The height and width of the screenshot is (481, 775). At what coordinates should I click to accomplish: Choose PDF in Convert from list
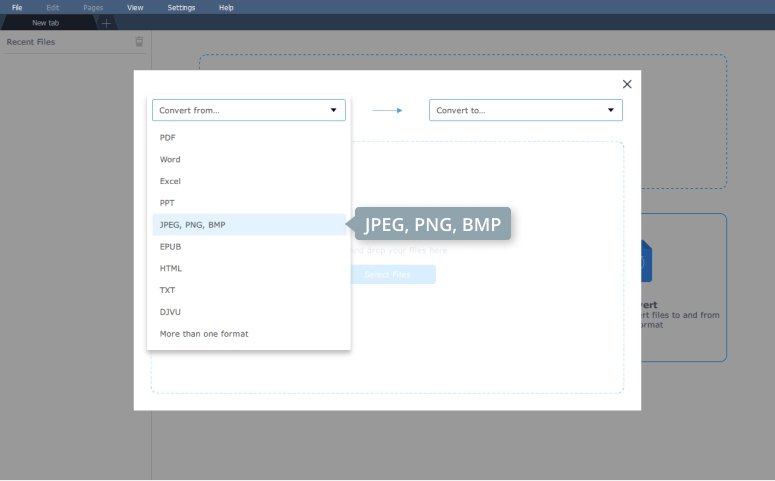(x=249, y=137)
